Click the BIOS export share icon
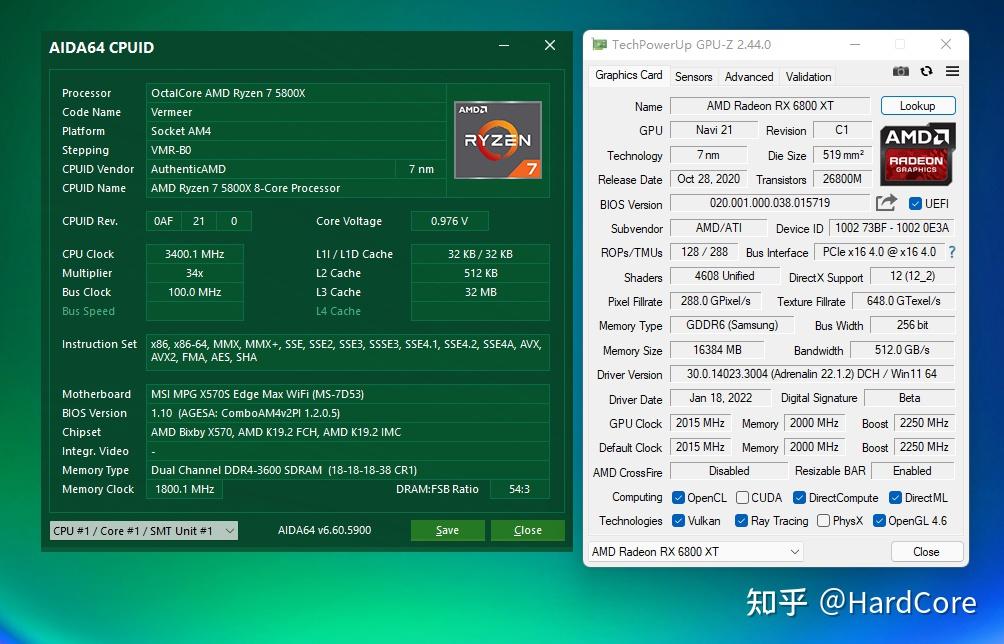 coord(886,203)
